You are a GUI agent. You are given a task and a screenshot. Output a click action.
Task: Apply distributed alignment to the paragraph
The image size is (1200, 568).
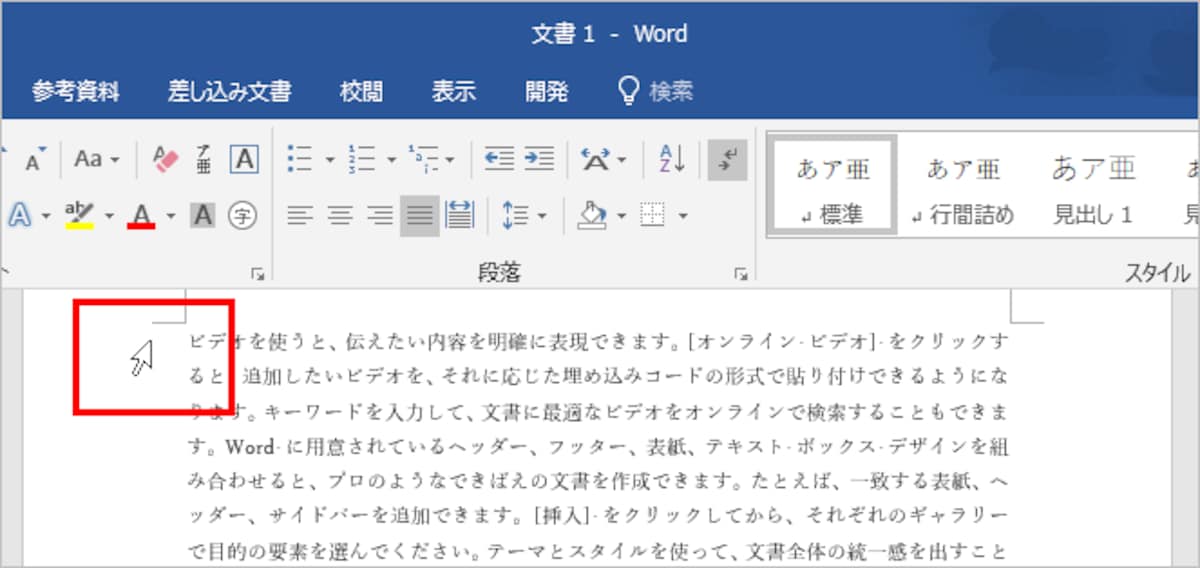pyautogui.click(x=459, y=214)
